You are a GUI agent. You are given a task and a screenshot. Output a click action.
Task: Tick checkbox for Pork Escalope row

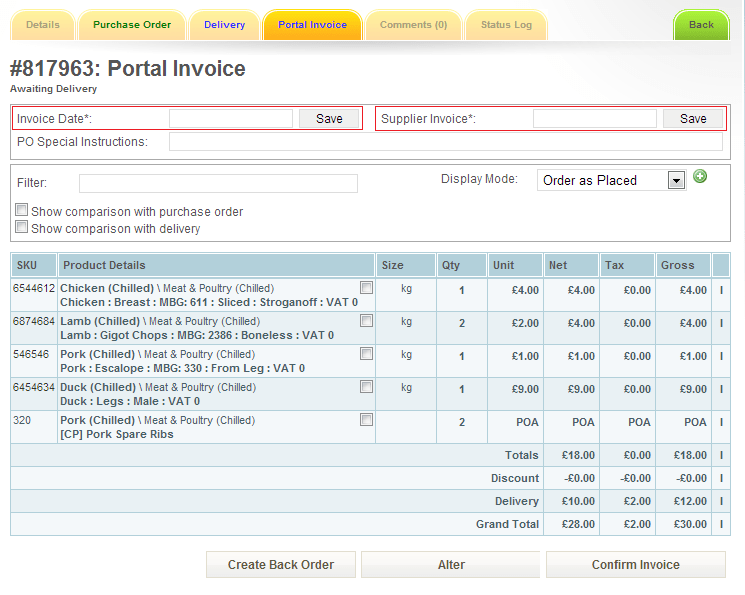366,354
